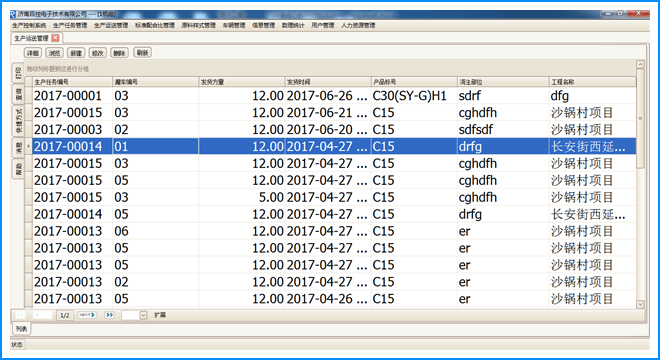This screenshot has height=360, width=660.
Task: Open the 数据统计 menu
Action: (x=293, y=25)
